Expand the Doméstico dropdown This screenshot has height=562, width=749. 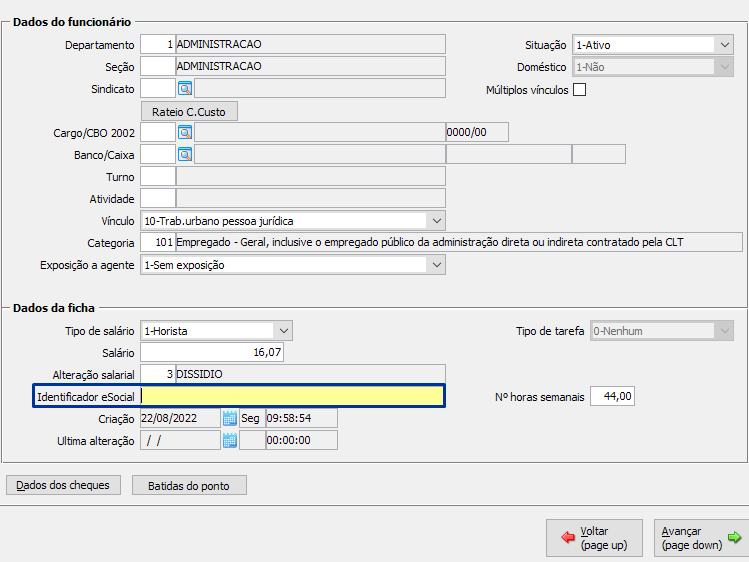(x=725, y=67)
